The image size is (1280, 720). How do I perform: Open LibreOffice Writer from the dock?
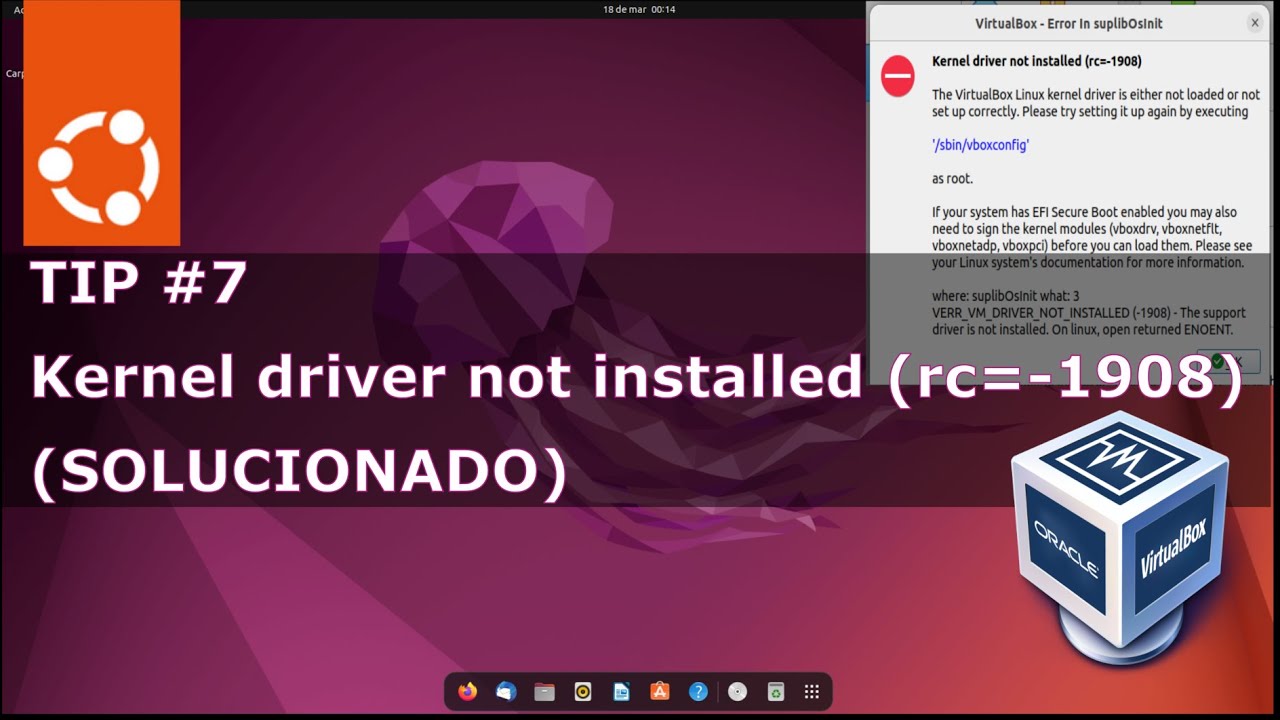click(621, 691)
